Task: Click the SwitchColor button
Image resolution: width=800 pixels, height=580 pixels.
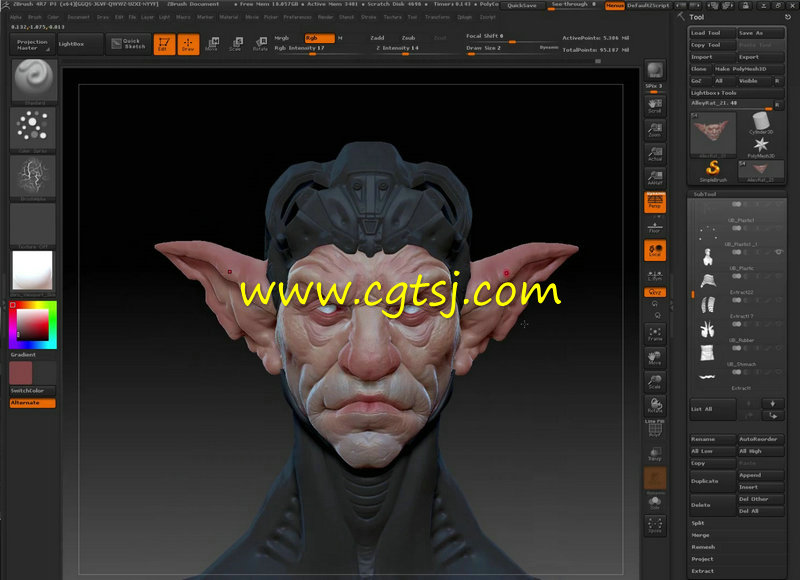Action: click(x=33, y=391)
